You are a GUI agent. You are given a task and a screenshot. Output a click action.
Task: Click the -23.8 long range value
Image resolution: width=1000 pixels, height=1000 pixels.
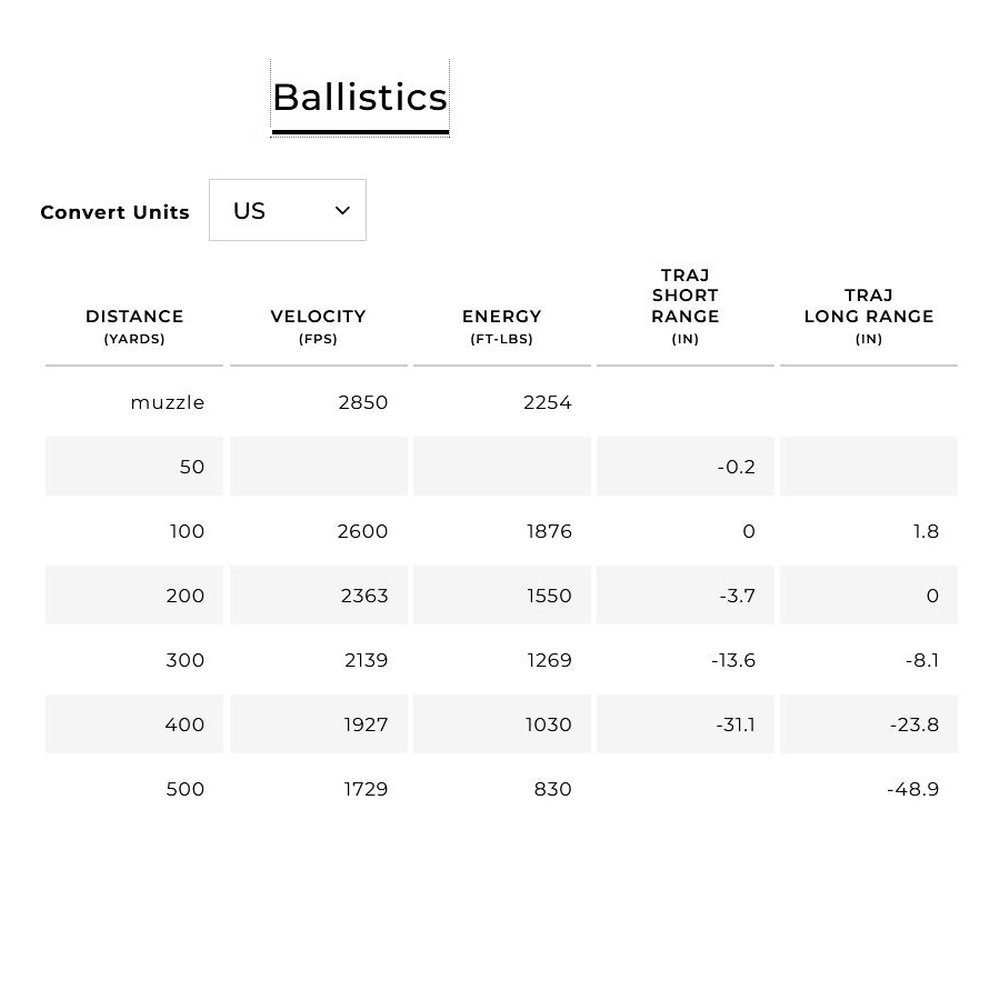click(915, 724)
